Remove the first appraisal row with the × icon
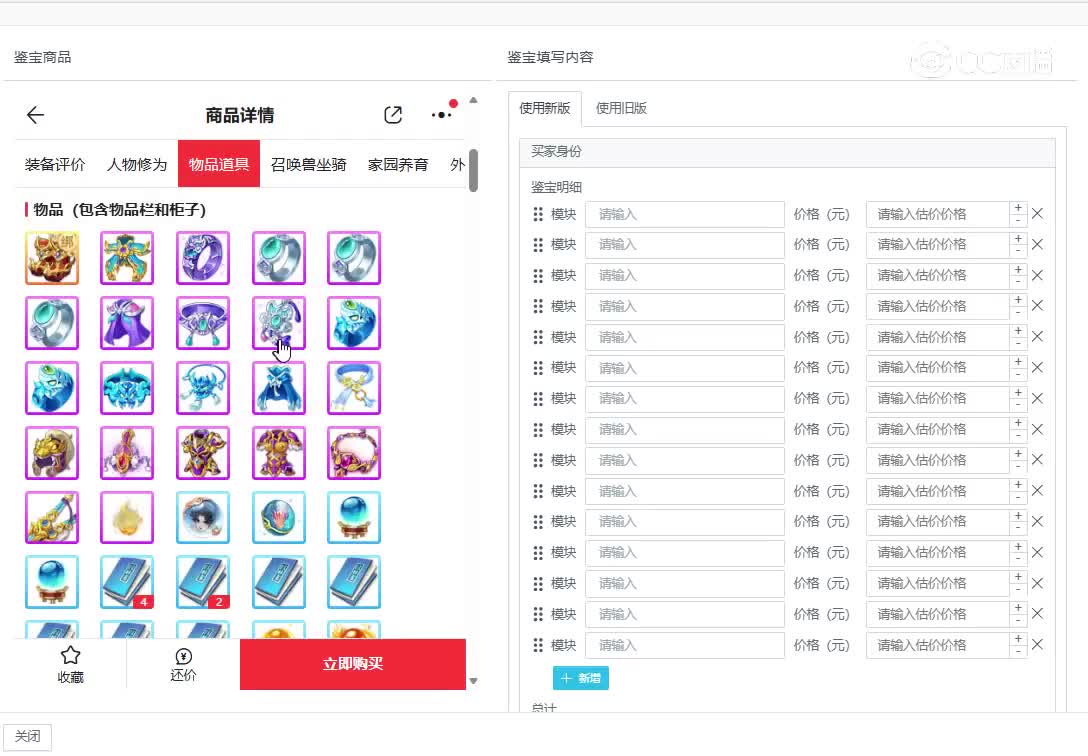 (x=1037, y=214)
